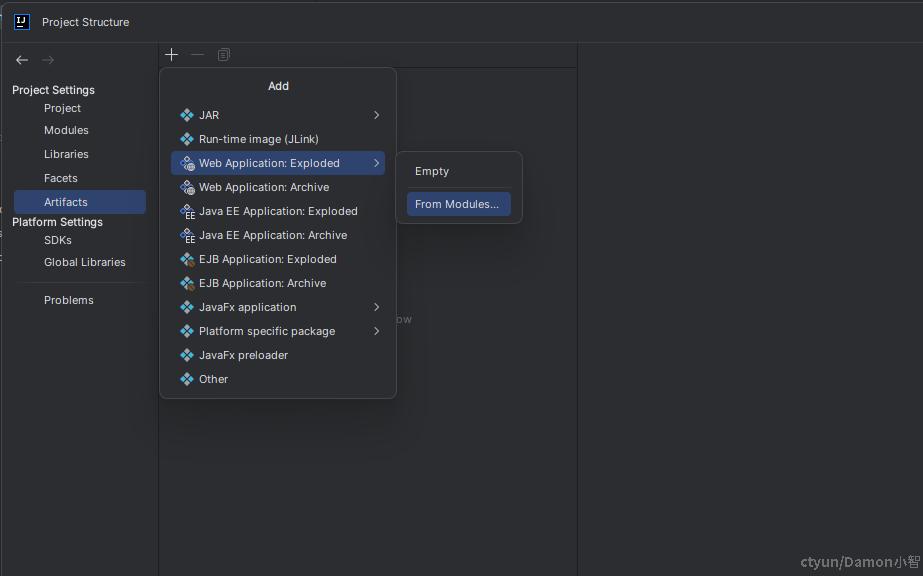Choose Empty in the submenu
Image resolution: width=923 pixels, height=576 pixels.
[459, 171]
